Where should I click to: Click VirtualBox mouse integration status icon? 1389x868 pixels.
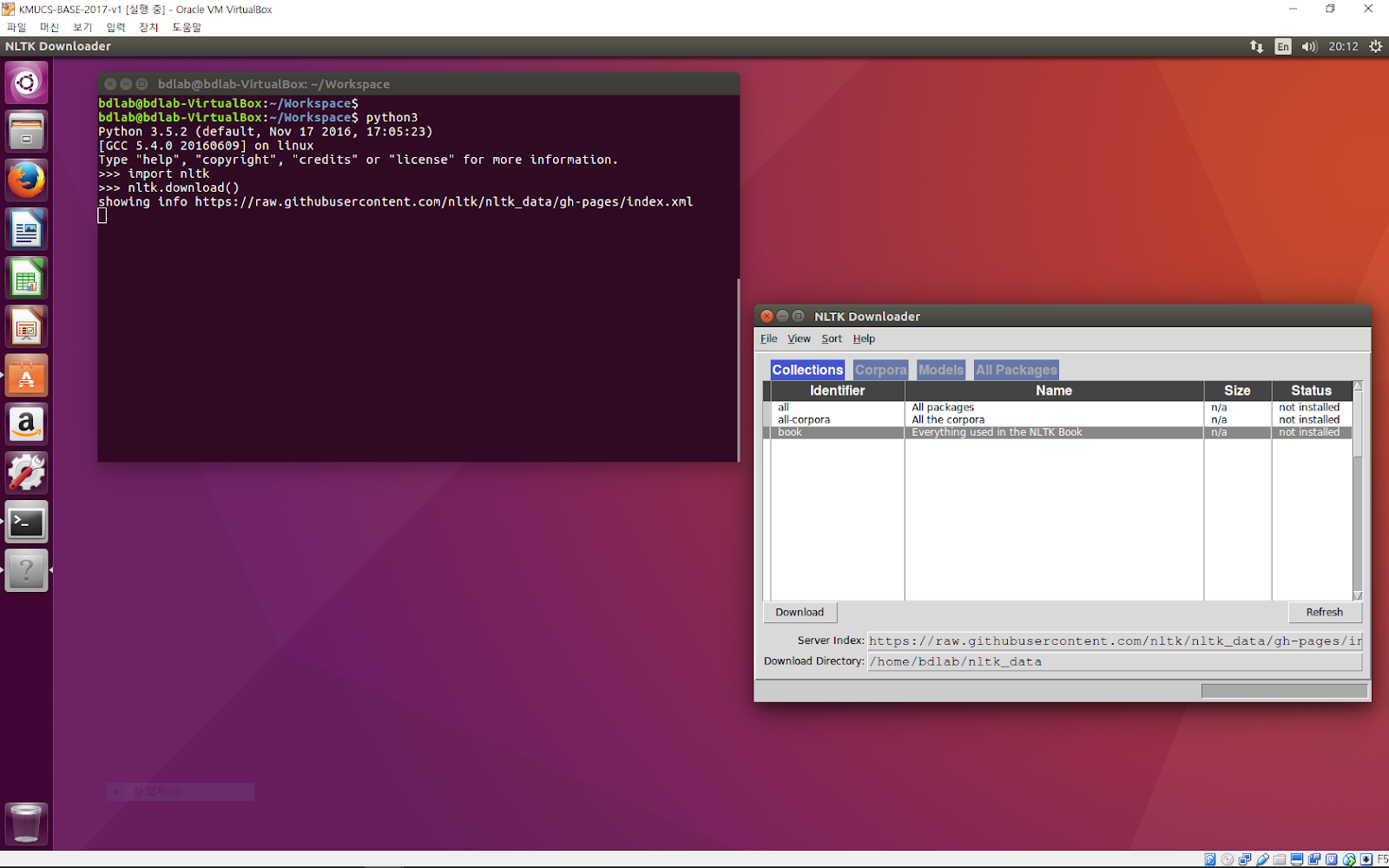point(1349,859)
